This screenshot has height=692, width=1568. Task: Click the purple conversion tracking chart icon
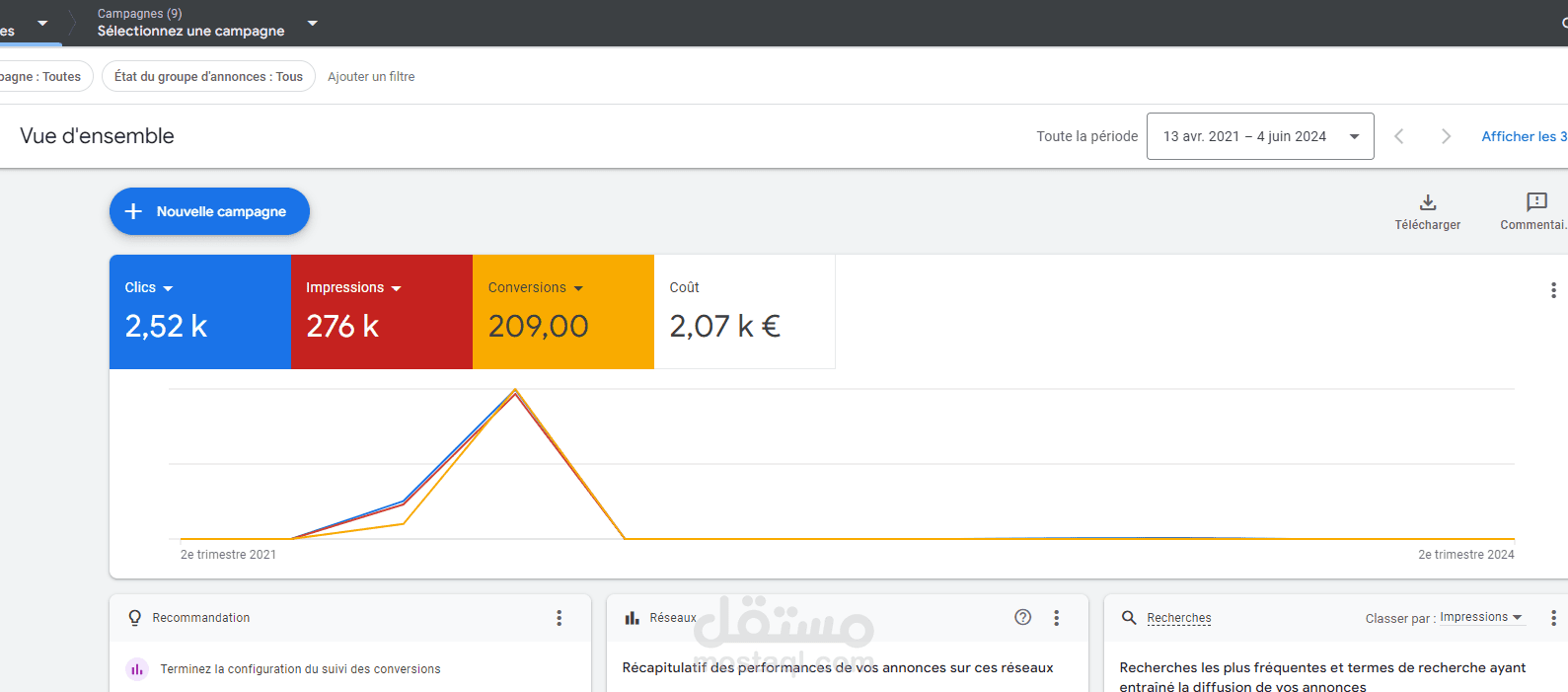click(136, 669)
